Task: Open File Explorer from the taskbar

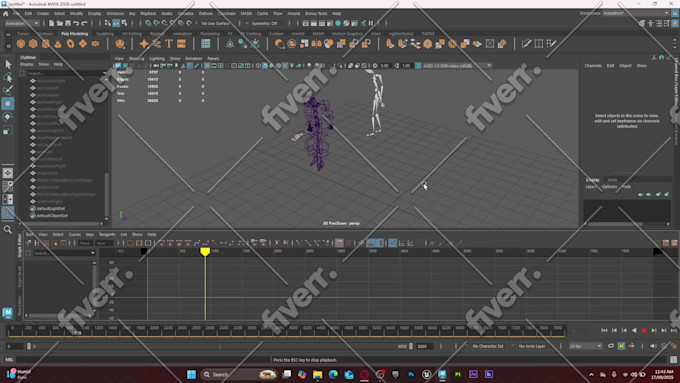Action: coord(317,374)
